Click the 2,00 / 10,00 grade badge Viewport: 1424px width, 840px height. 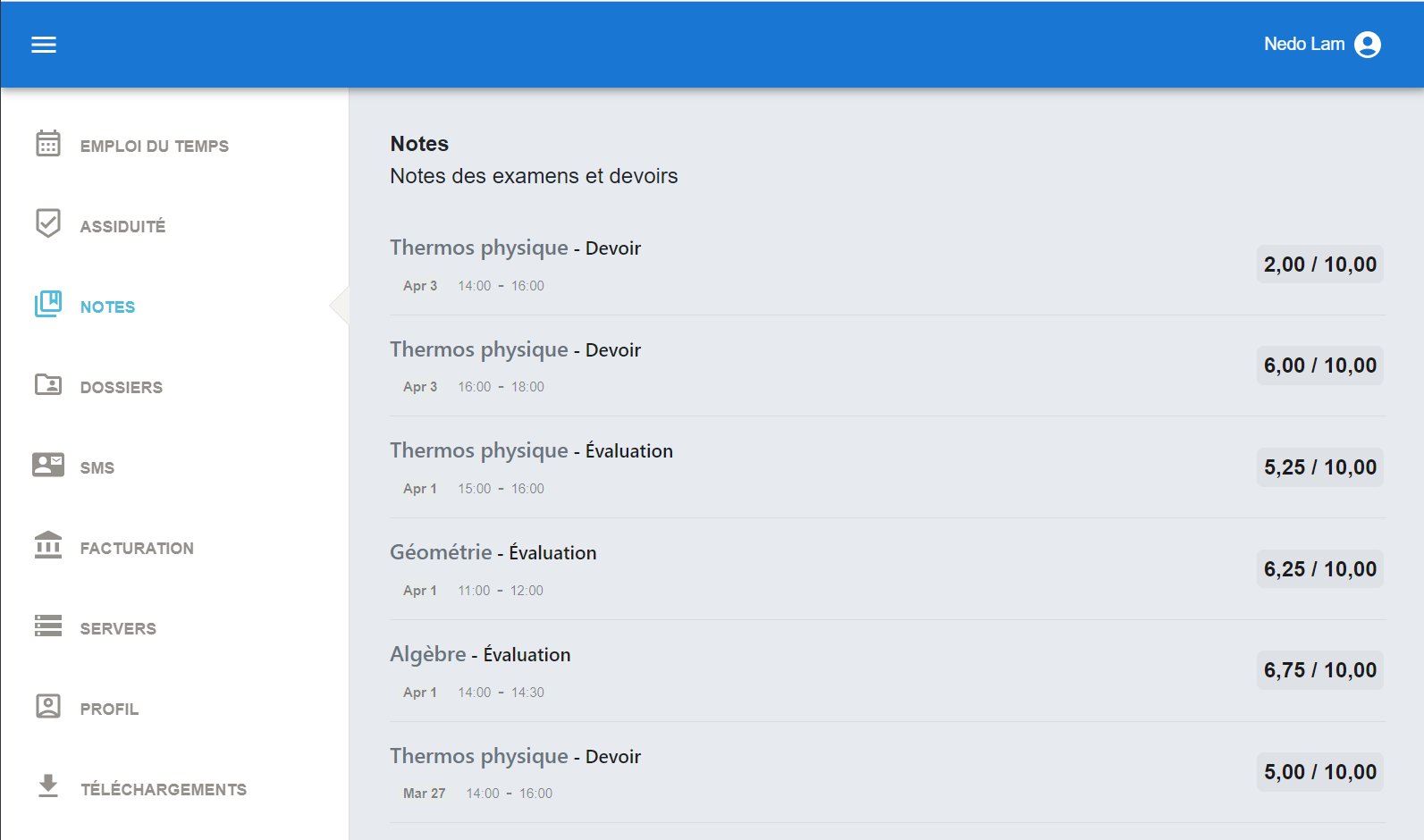(x=1319, y=265)
